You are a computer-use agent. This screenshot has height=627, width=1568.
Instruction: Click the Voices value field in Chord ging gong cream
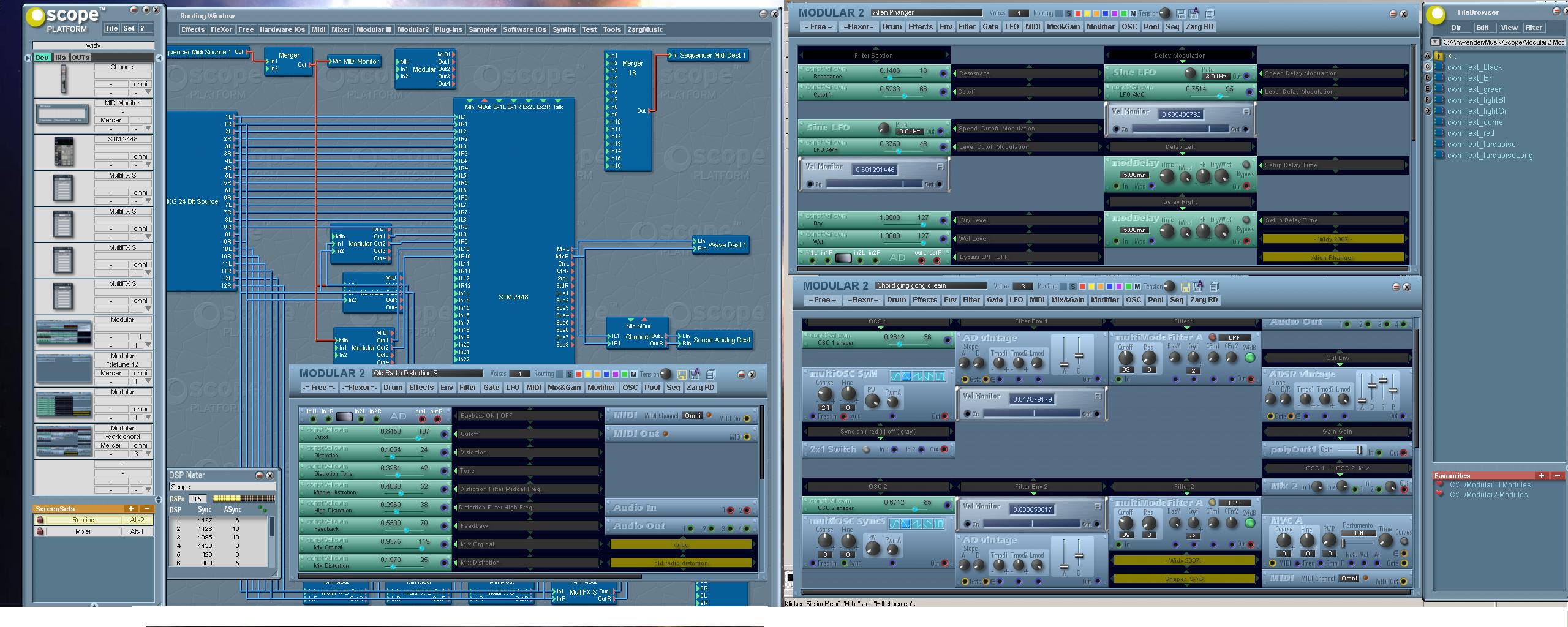pyautogui.click(x=1022, y=286)
